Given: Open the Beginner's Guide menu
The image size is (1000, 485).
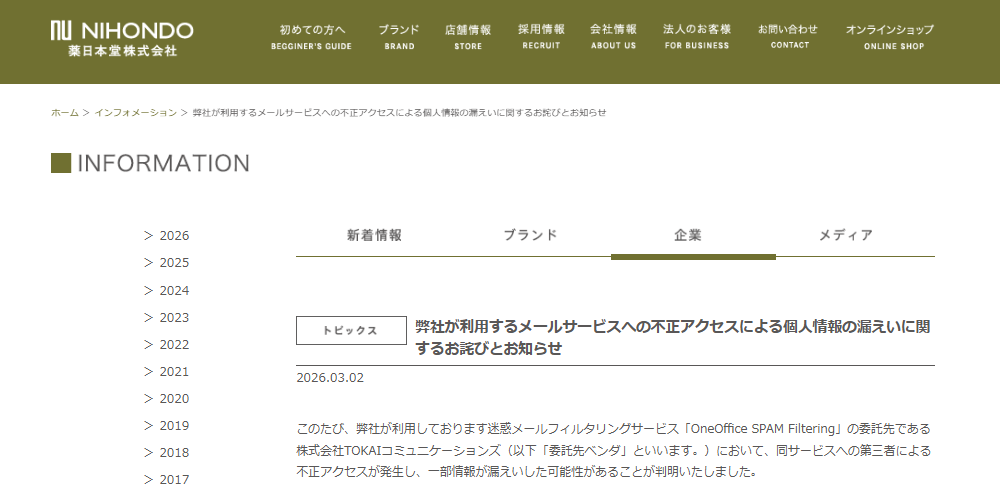Looking at the screenshot, I should pos(311,37).
